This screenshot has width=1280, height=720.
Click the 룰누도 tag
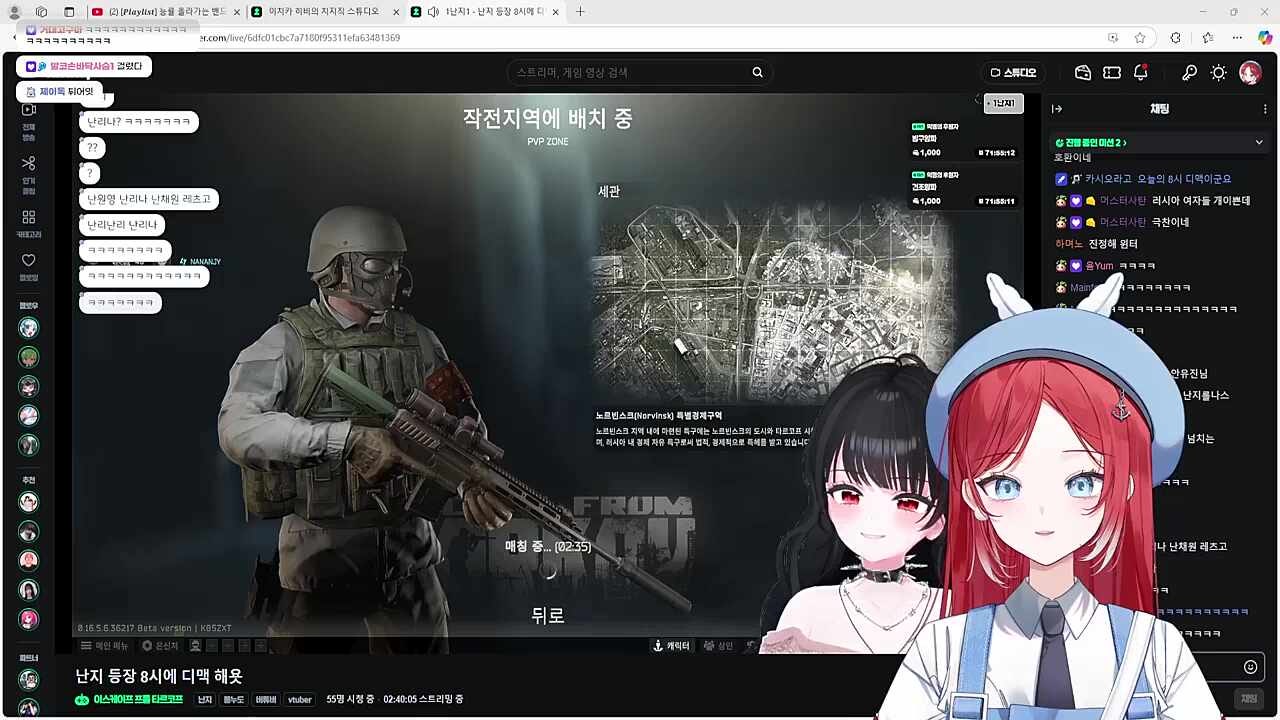click(x=234, y=700)
